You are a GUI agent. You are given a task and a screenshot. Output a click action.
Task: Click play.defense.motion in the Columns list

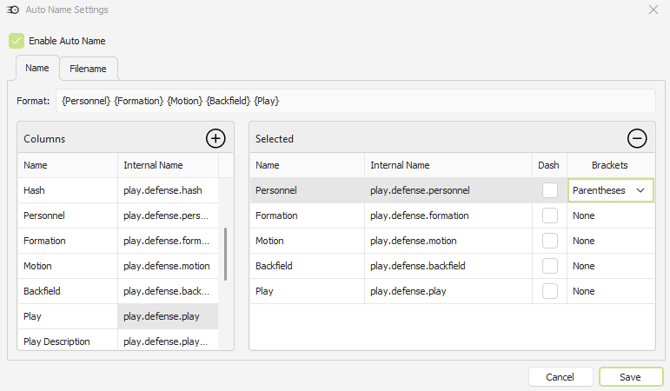pyautogui.click(x=168, y=266)
